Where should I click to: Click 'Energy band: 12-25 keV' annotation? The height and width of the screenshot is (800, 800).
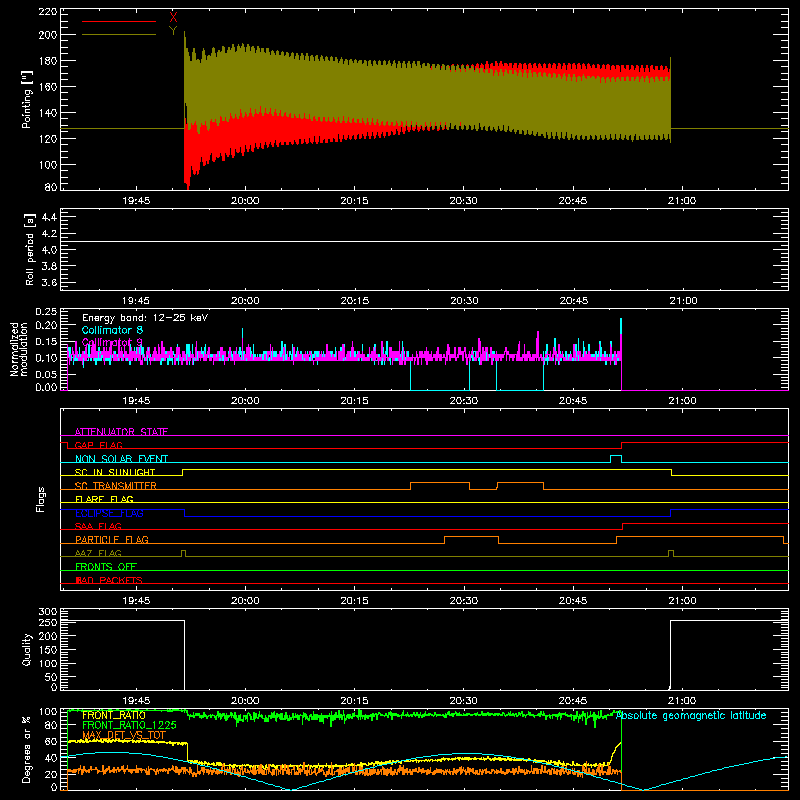click(x=145, y=318)
